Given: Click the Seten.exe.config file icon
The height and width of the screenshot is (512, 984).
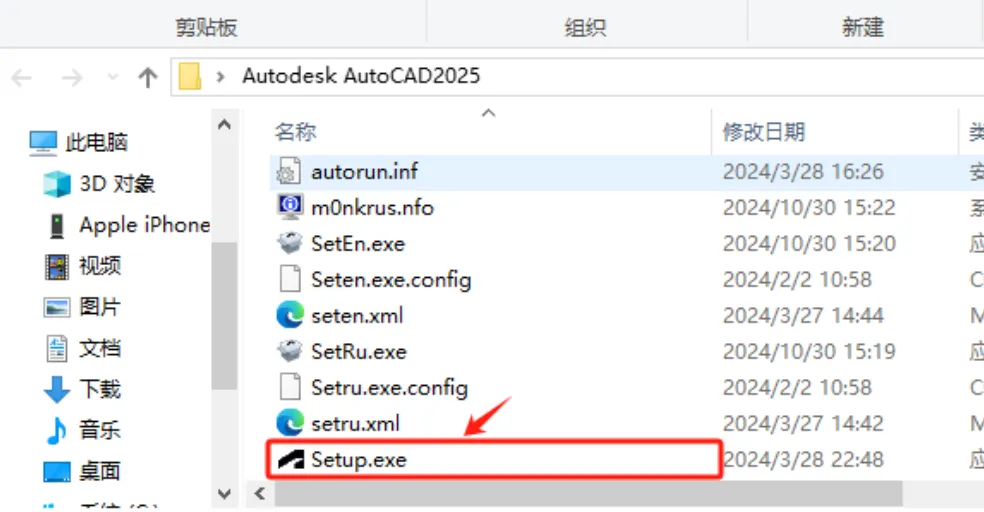Looking at the screenshot, I should (x=289, y=279).
